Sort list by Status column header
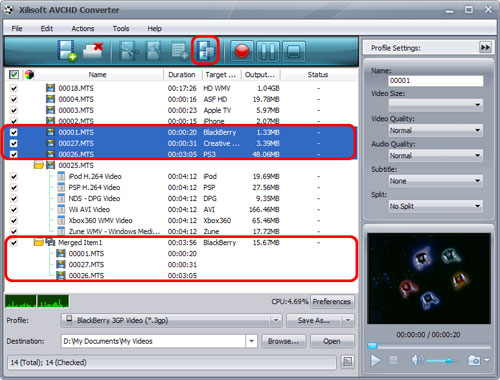 [318, 75]
